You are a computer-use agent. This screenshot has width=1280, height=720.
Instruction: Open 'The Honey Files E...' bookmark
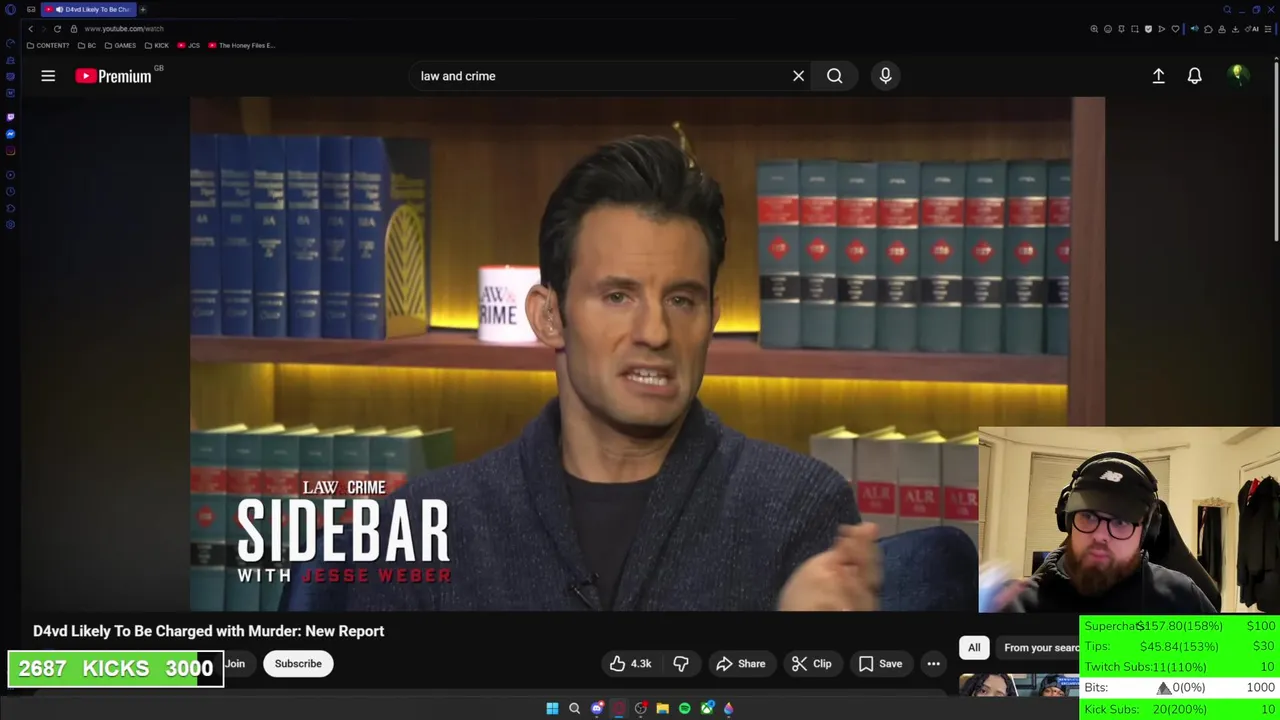242,45
